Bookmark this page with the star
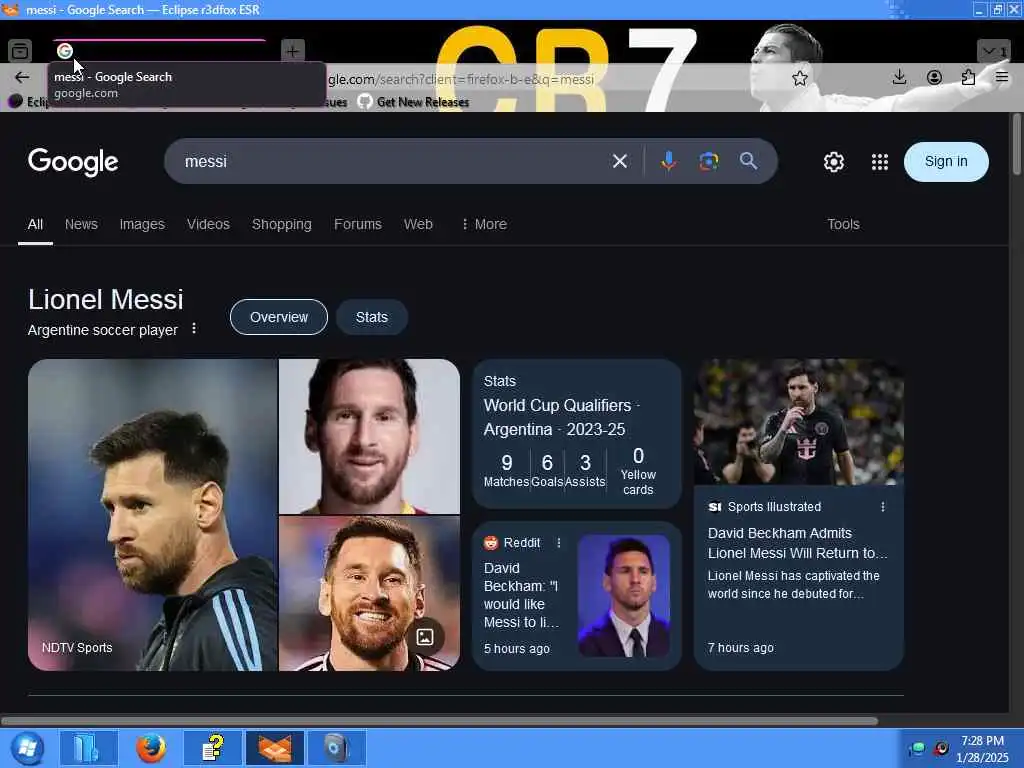The width and height of the screenshot is (1024, 768). [x=799, y=78]
